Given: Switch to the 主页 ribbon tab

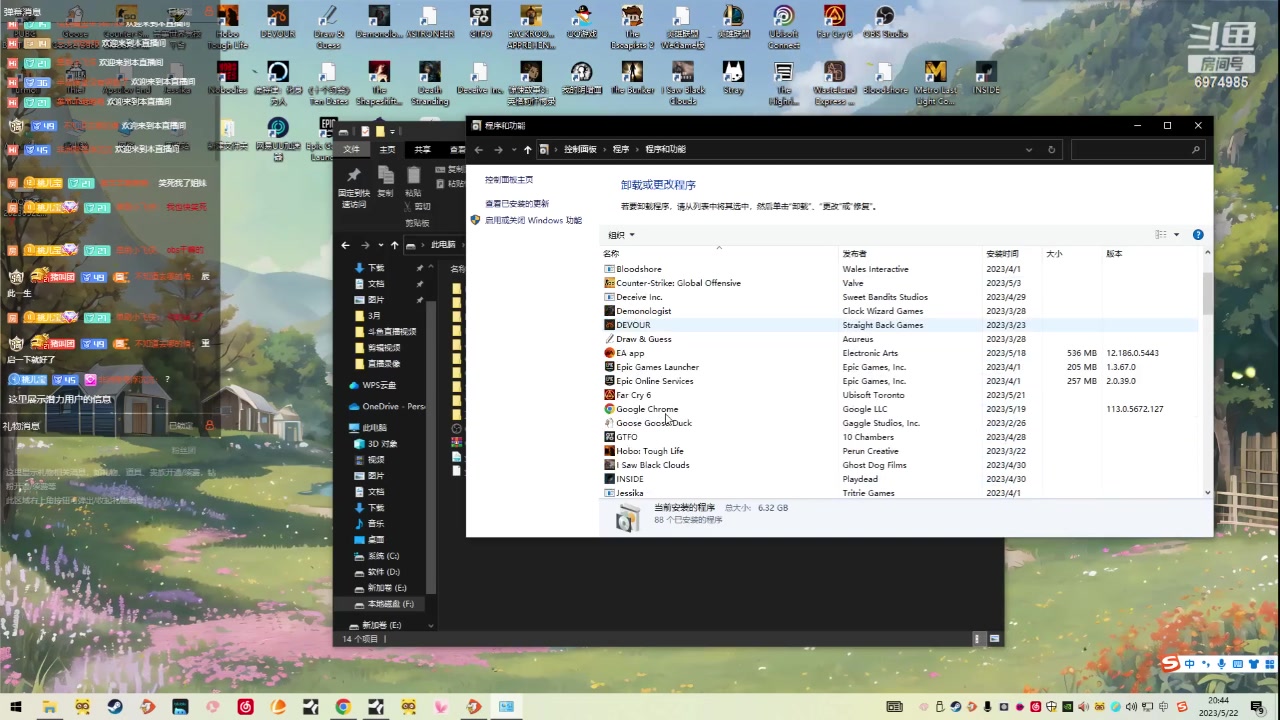Looking at the screenshot, I should (387, 150).
